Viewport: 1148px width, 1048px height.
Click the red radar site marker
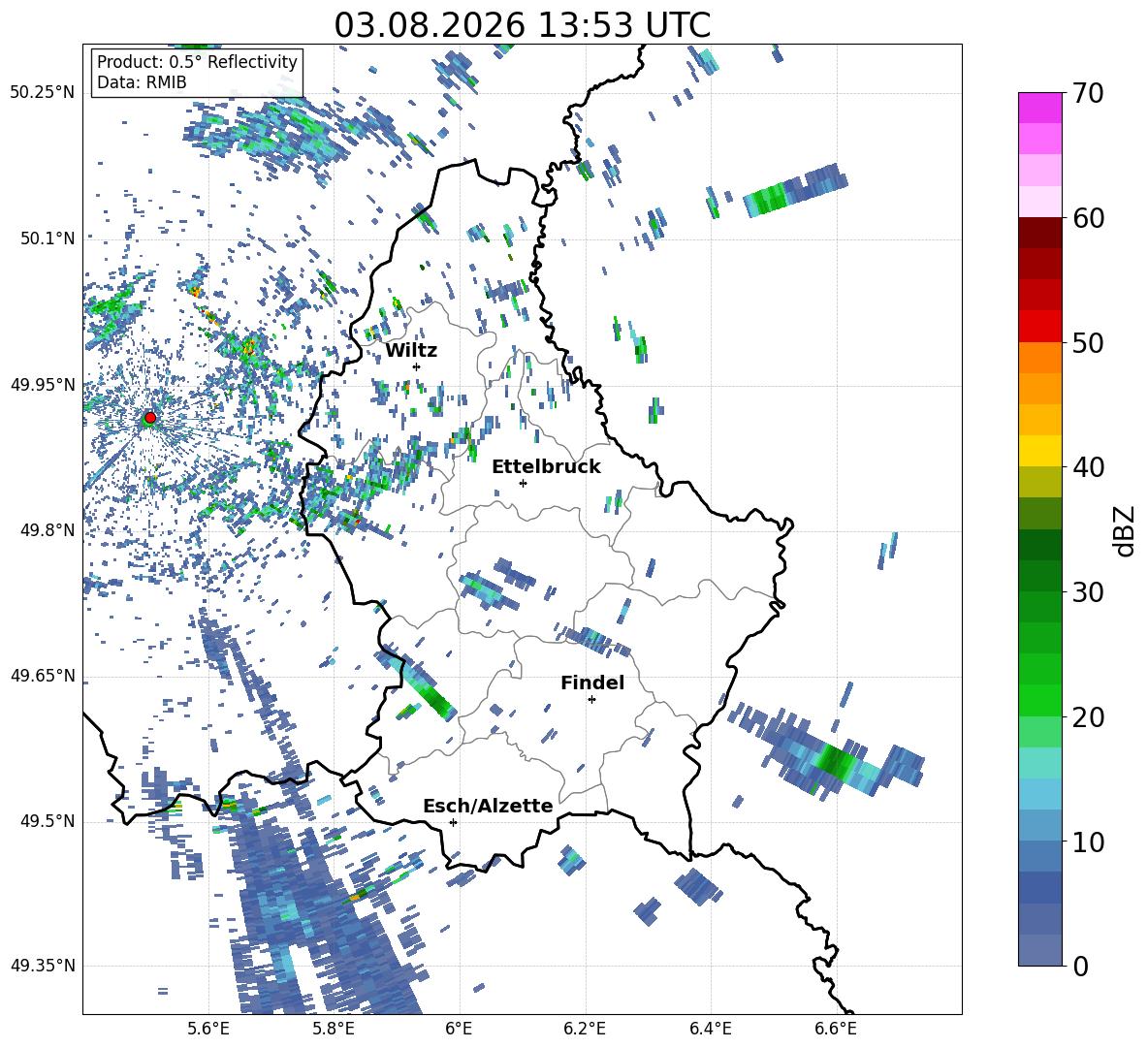point(150,417)
